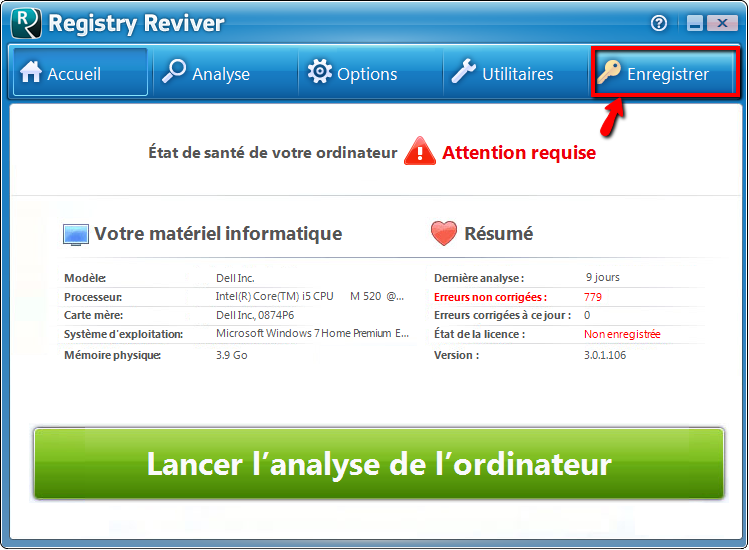Click the 'Votre matériel informatique' heading
This screenshot has height=550, width=749.
point(218,234)
